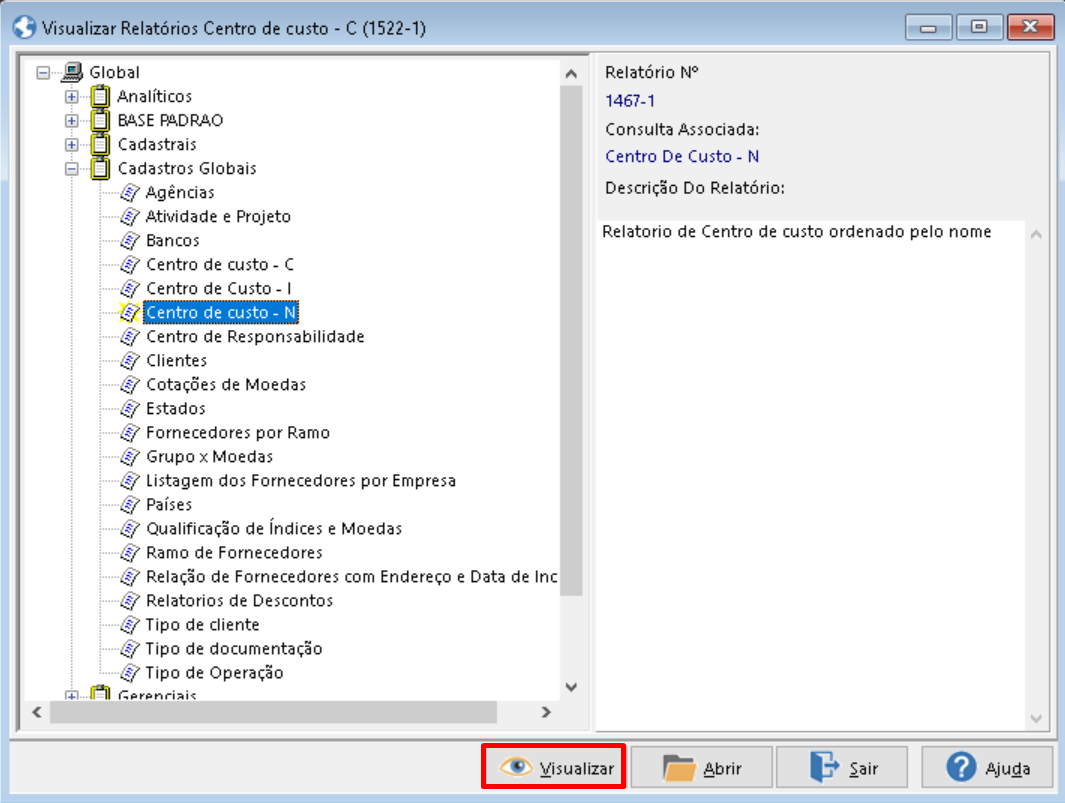Click the report icon beside Bancos
The image size is (1065, 803).
tap(130, 240)
